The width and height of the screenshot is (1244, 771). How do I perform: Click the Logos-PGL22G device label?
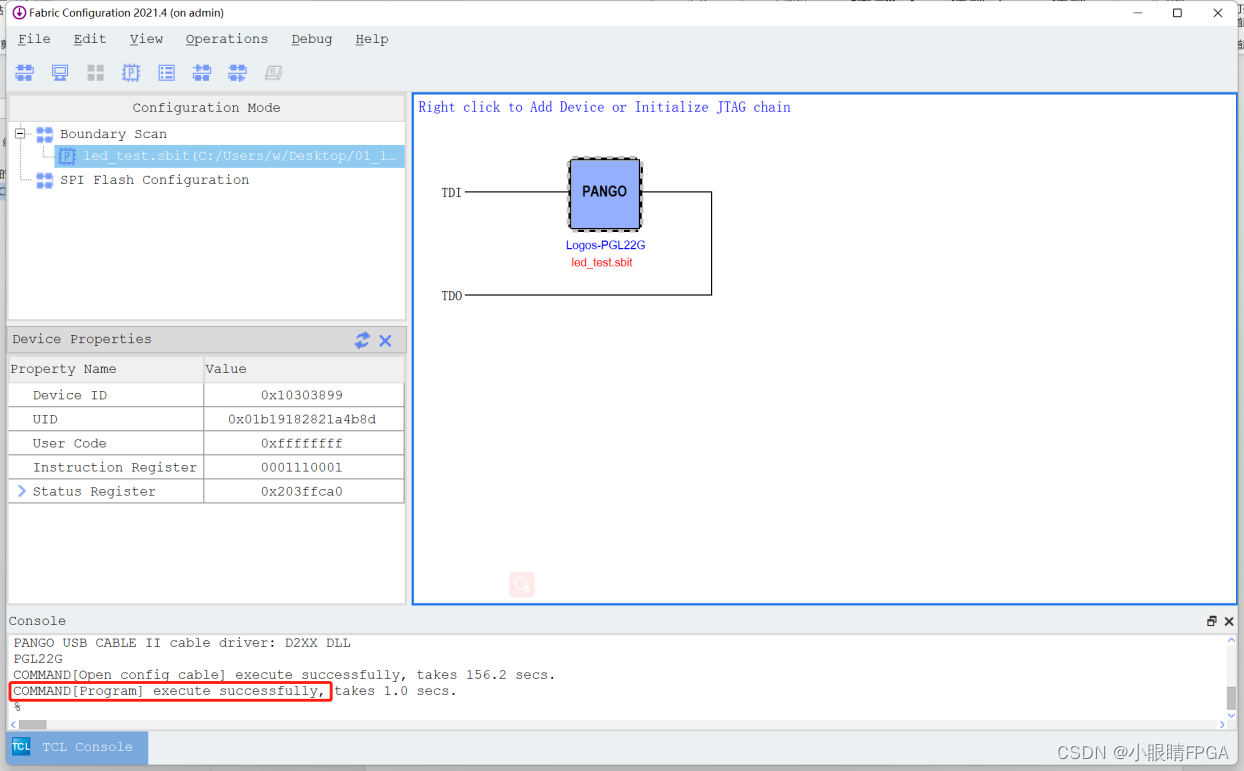[x=606, y=245]
